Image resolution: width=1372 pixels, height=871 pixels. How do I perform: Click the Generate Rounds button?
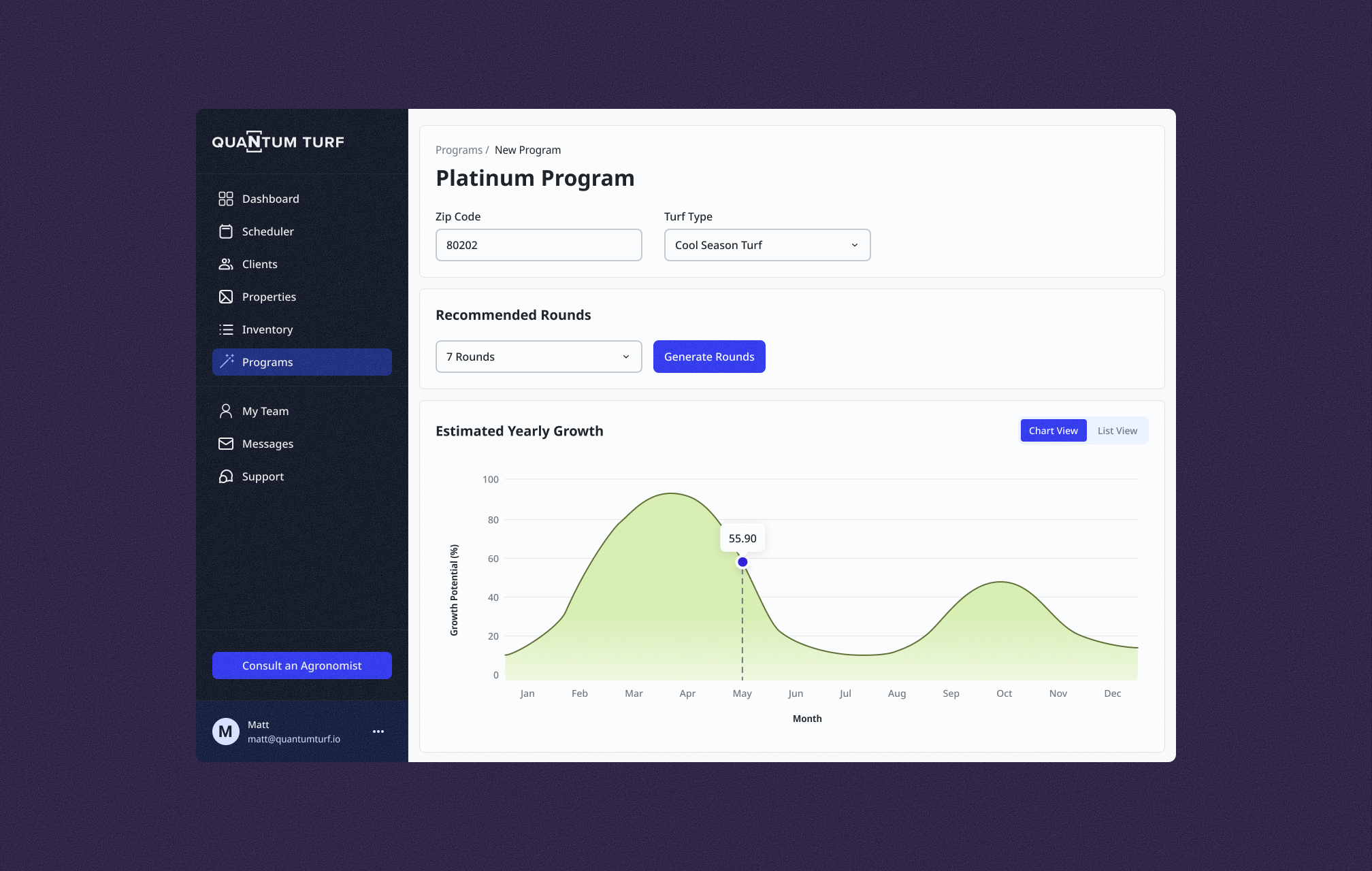pos(709,357)
